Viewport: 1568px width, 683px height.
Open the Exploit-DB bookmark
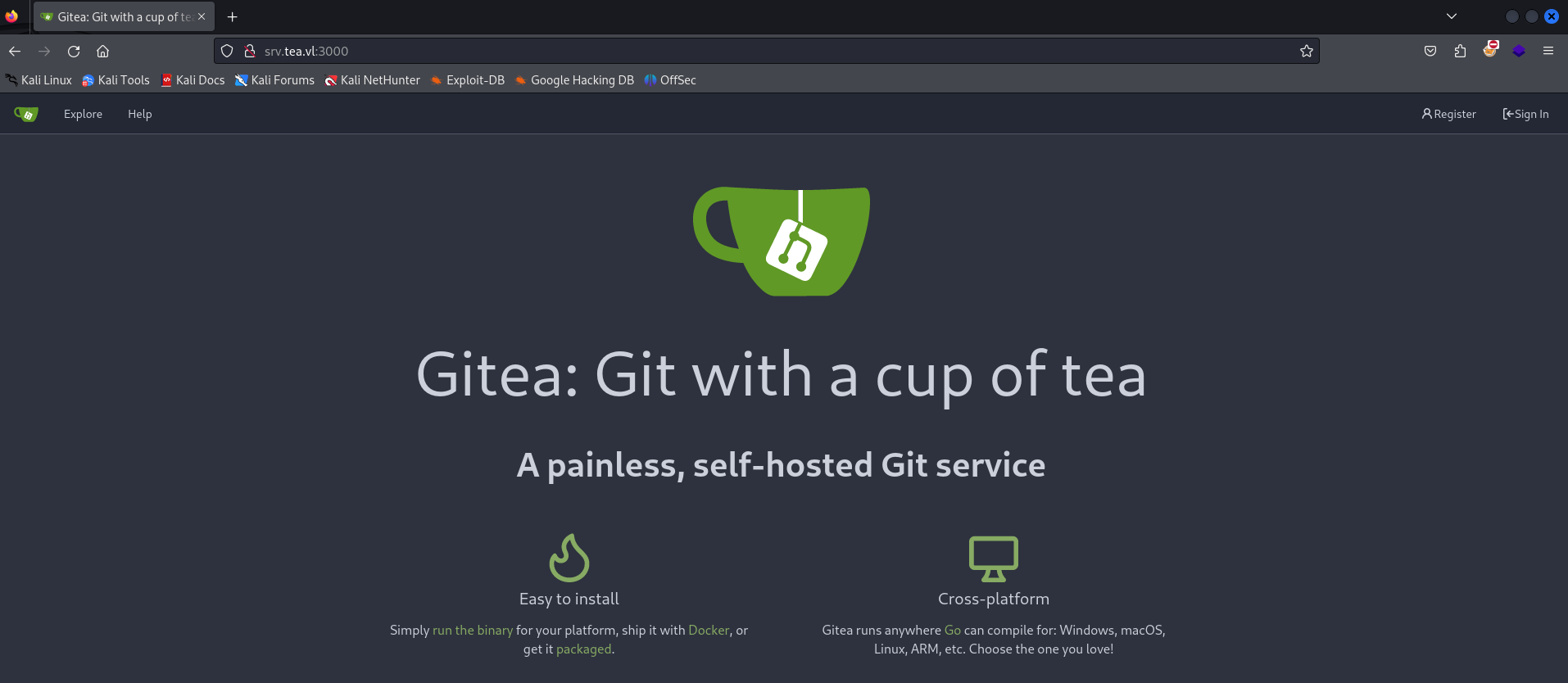tap(468, 80)
